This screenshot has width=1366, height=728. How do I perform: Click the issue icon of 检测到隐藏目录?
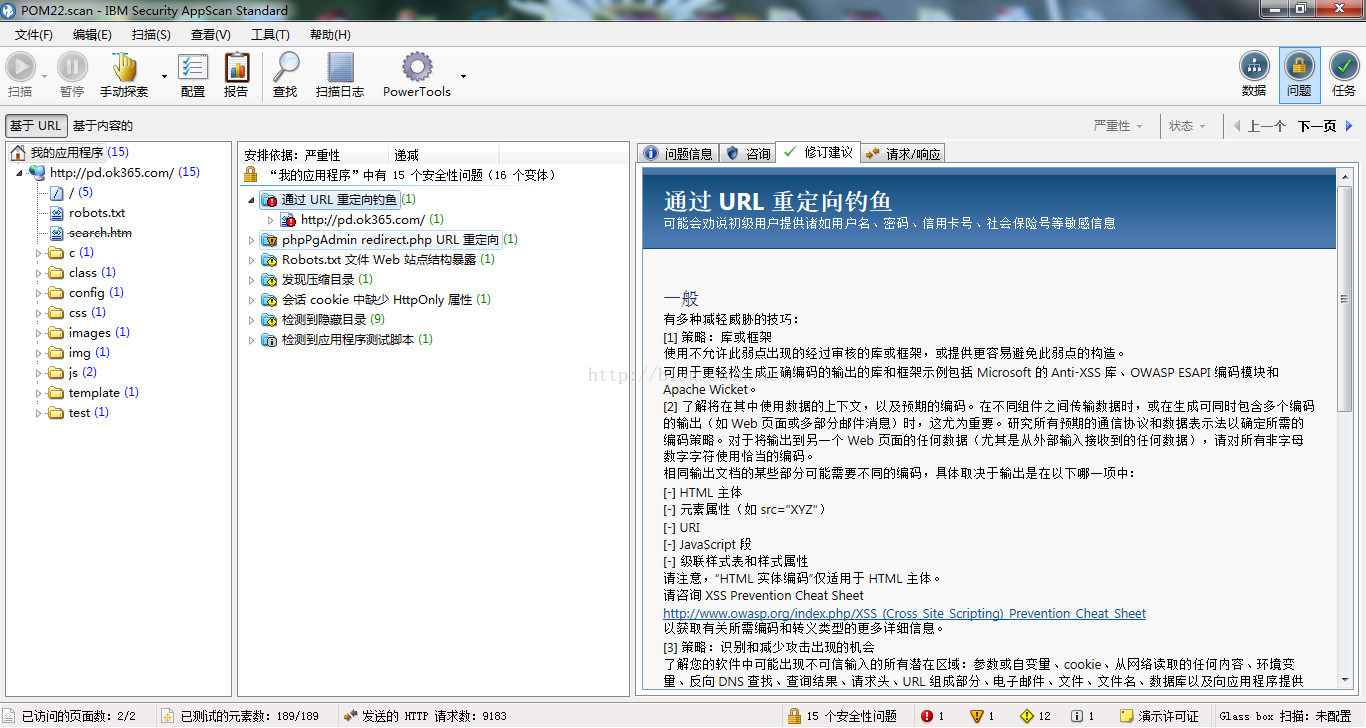[x=269, y=320]
